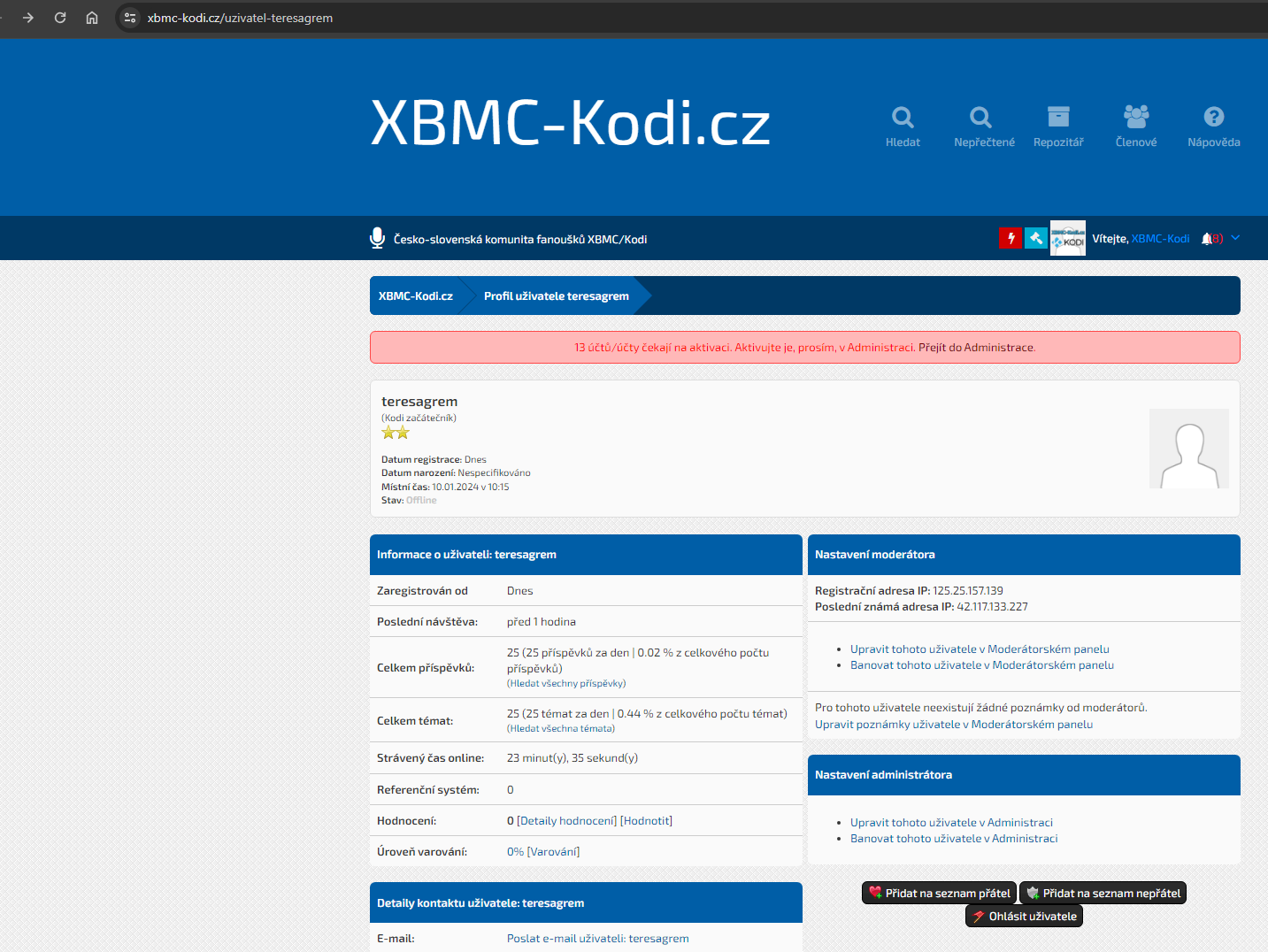Click the XBMC-Kodi.cz breadcrumb item
The width and height of the screenshot is (1268, 952).
[x=416, y=296]
